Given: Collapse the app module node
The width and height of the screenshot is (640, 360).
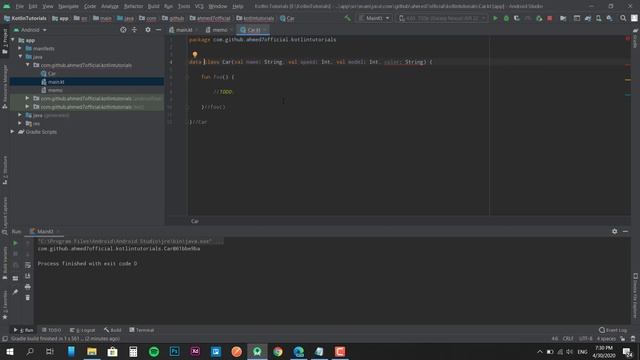Looking at the screenshot, I should point(13,40).
